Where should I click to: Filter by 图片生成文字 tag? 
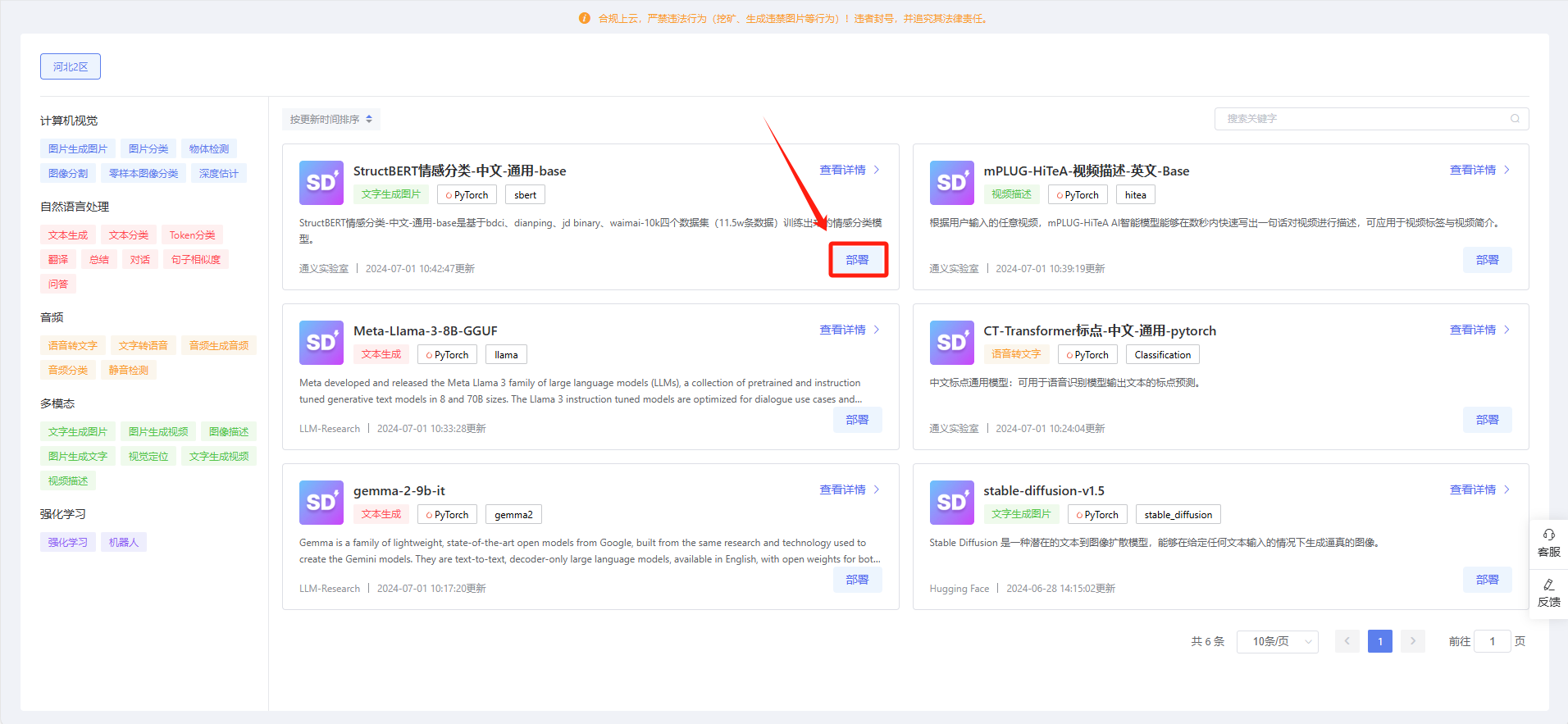click(x=78, y=457)
